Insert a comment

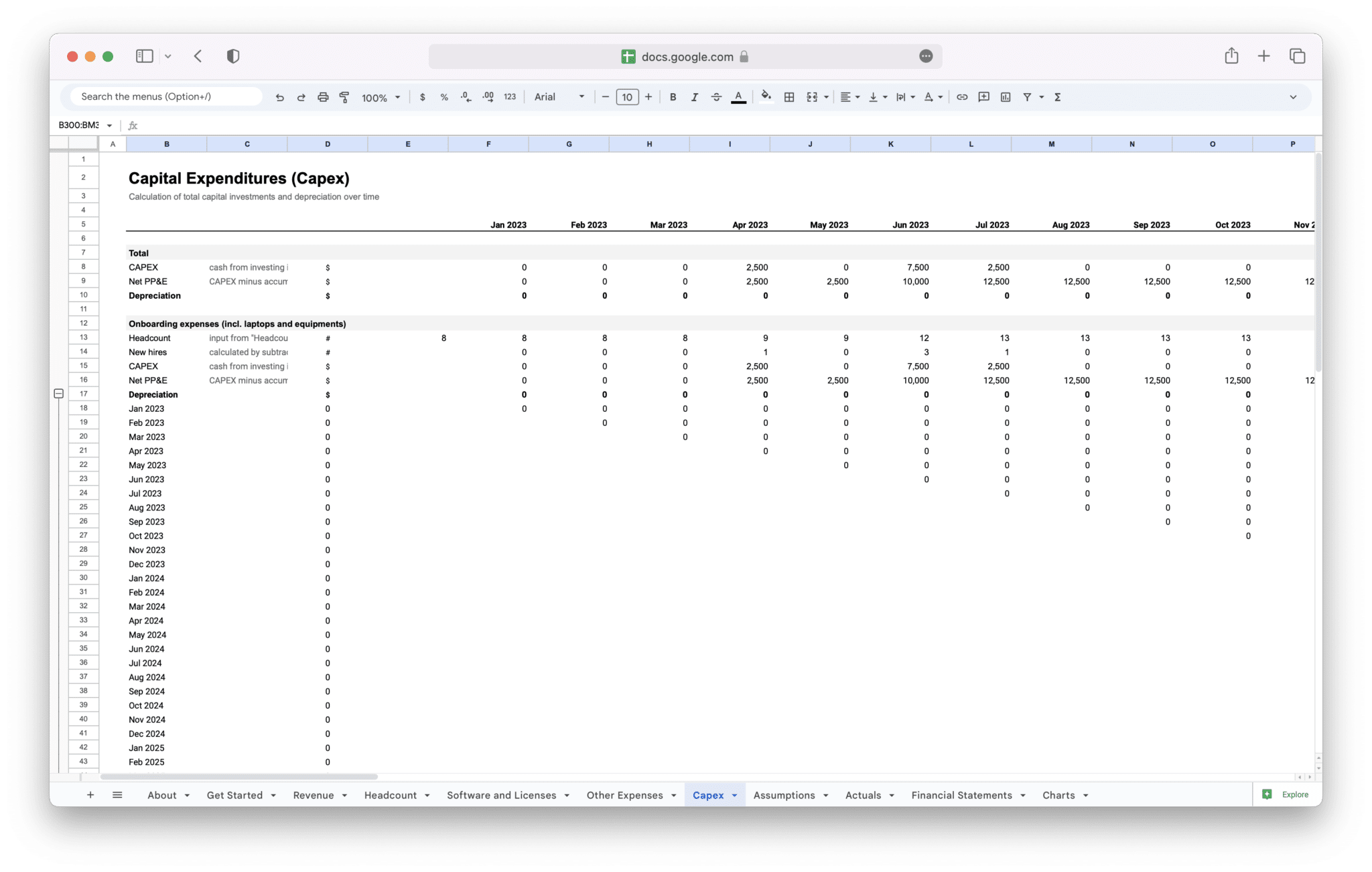click(x=983, y=97)
